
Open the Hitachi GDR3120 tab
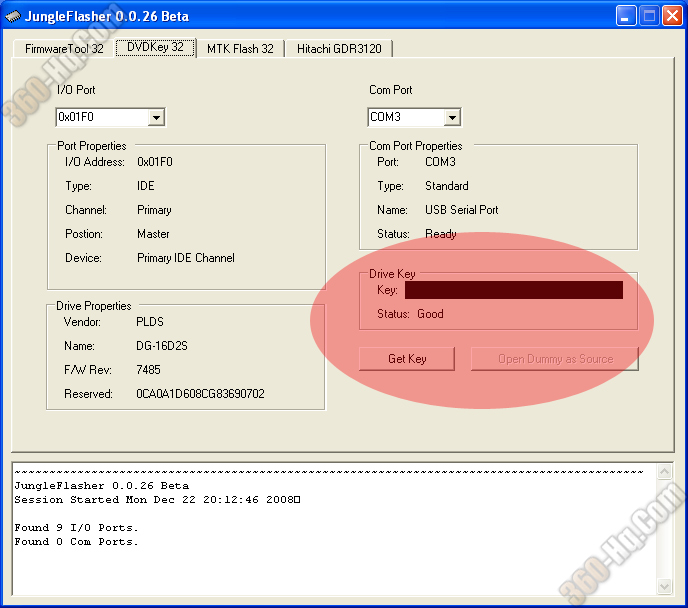(339, 49)
